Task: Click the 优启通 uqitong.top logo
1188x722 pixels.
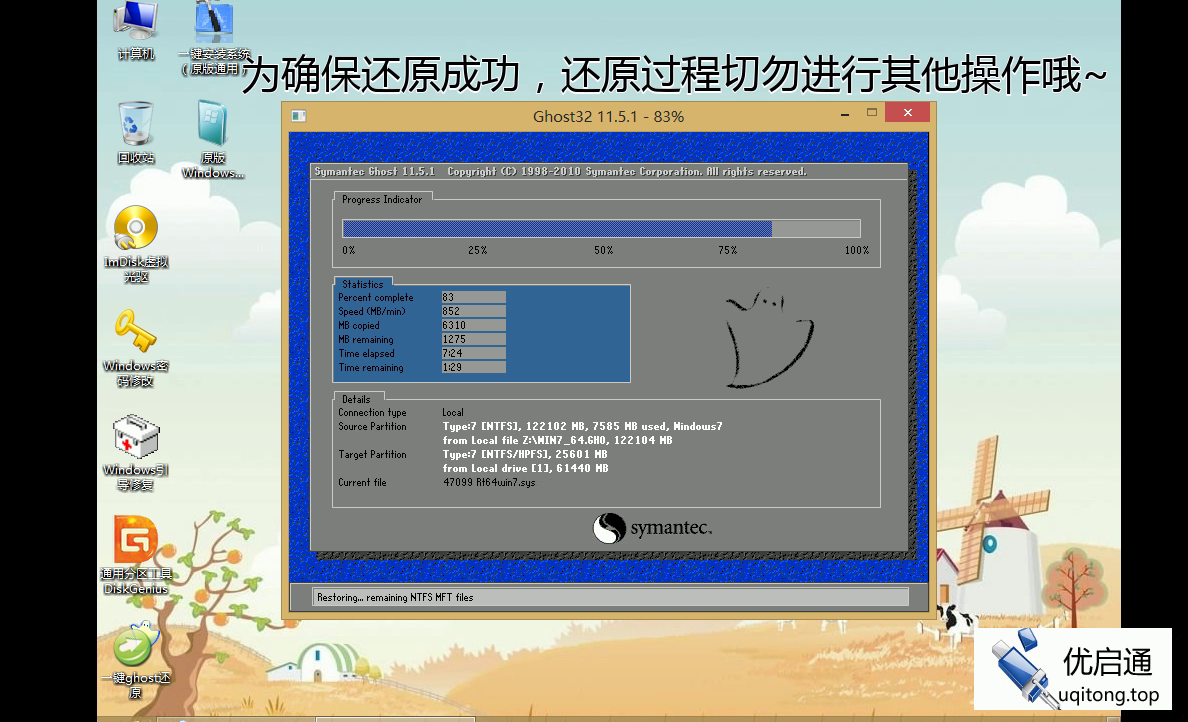Action: (x=1073, y=669)
